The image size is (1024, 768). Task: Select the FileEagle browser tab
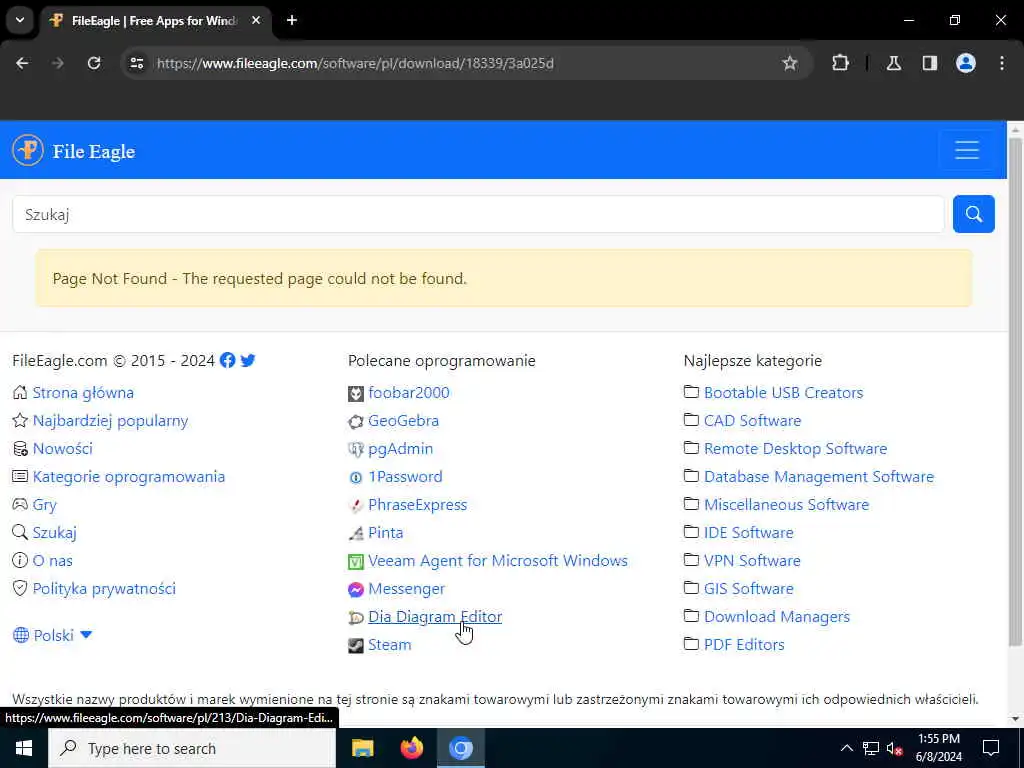coord(154,21)
